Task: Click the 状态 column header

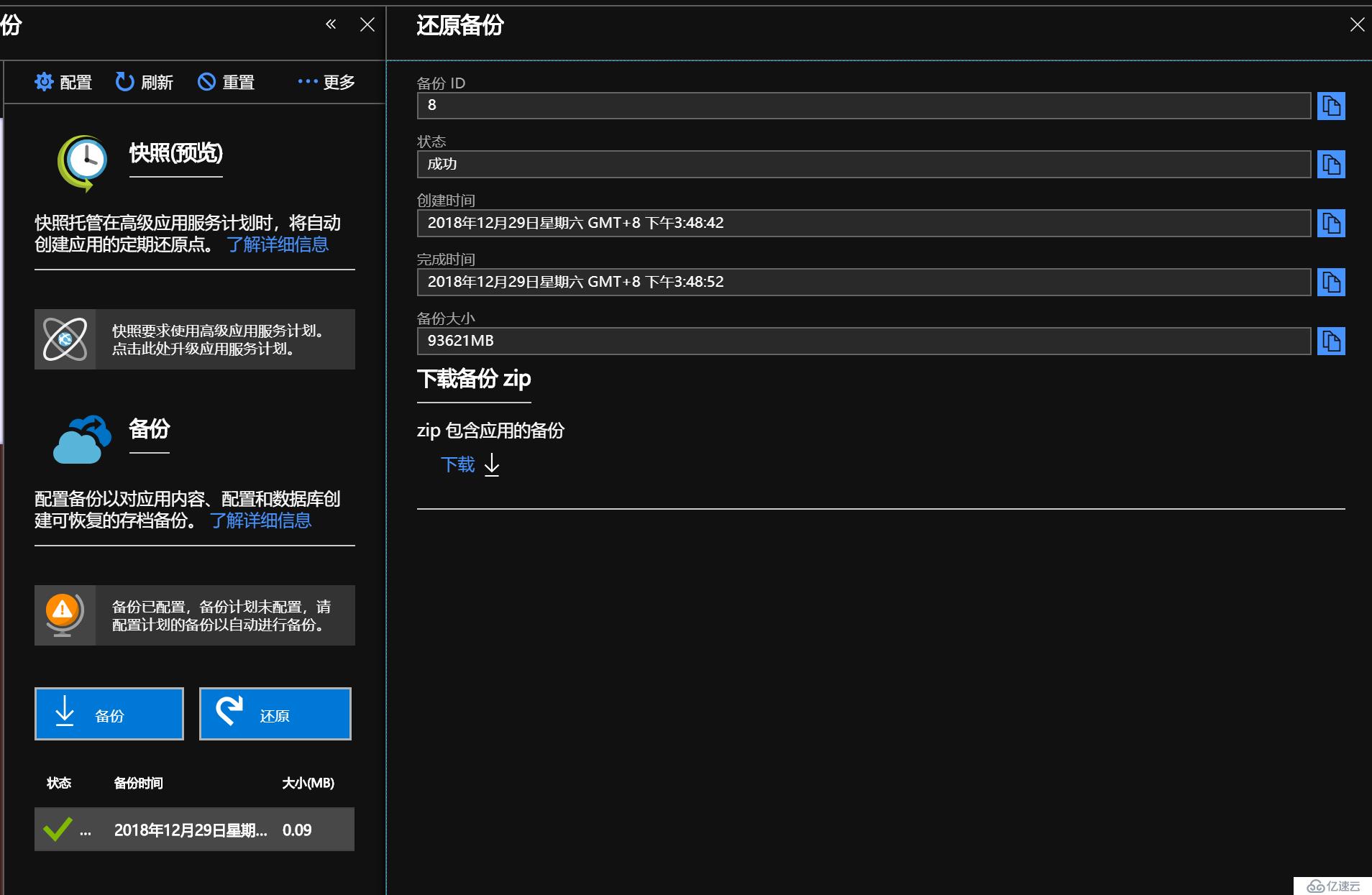Action: (59, 783)
